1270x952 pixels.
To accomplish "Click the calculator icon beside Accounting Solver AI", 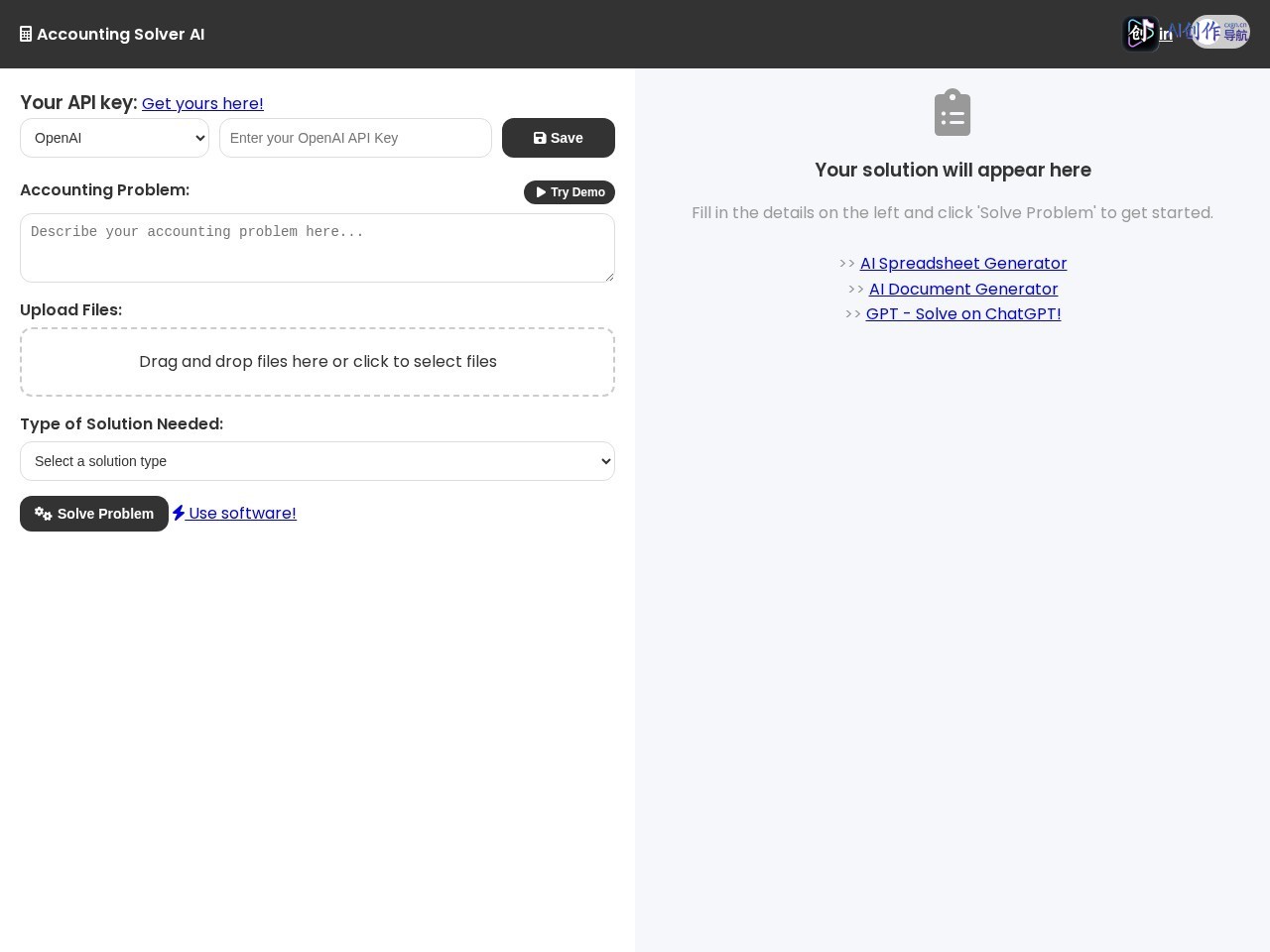I will tap(26, 35).
